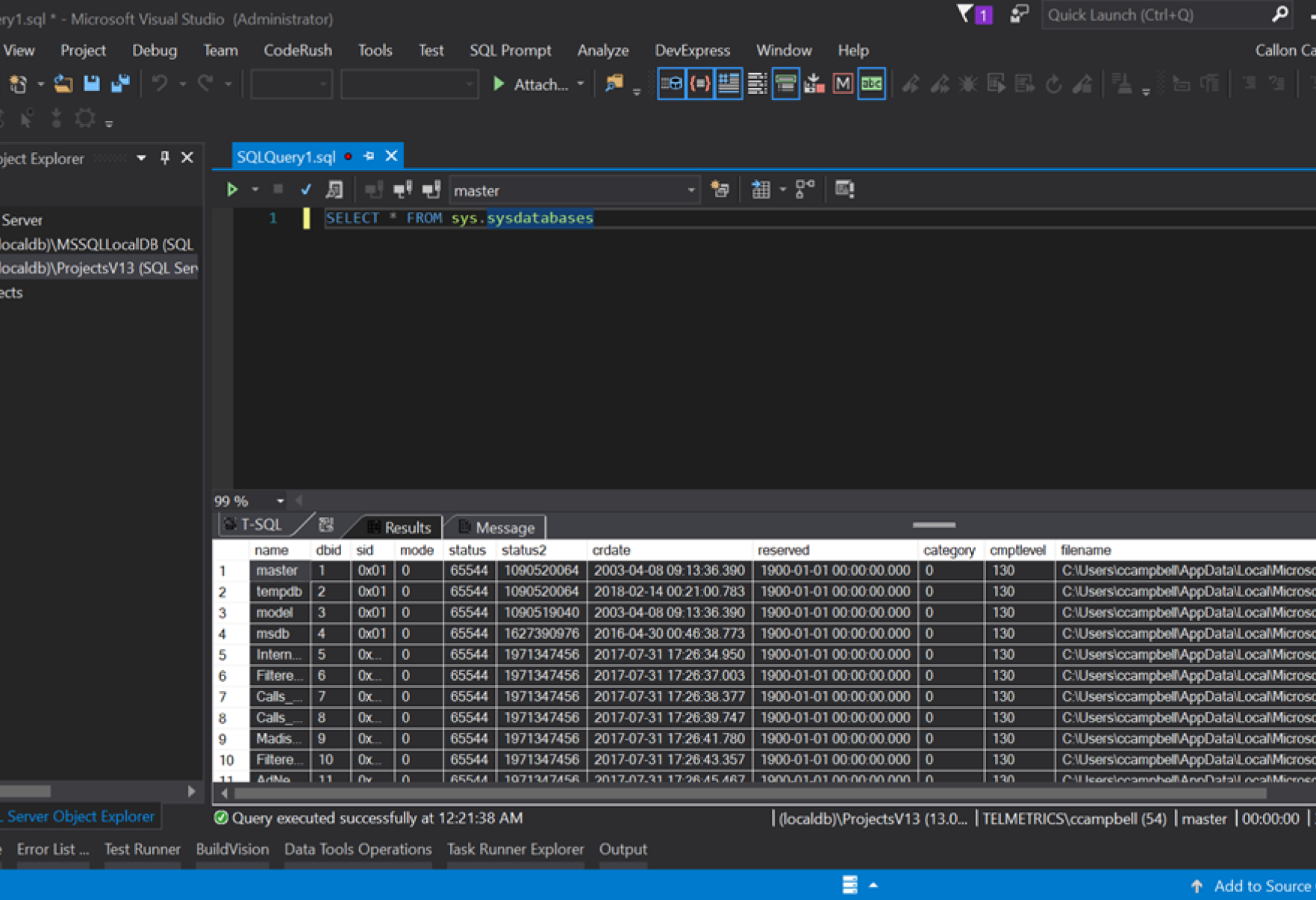The image size is (1316, 900).
Task: Click the Open File folder icon
Action: [63, 84]
